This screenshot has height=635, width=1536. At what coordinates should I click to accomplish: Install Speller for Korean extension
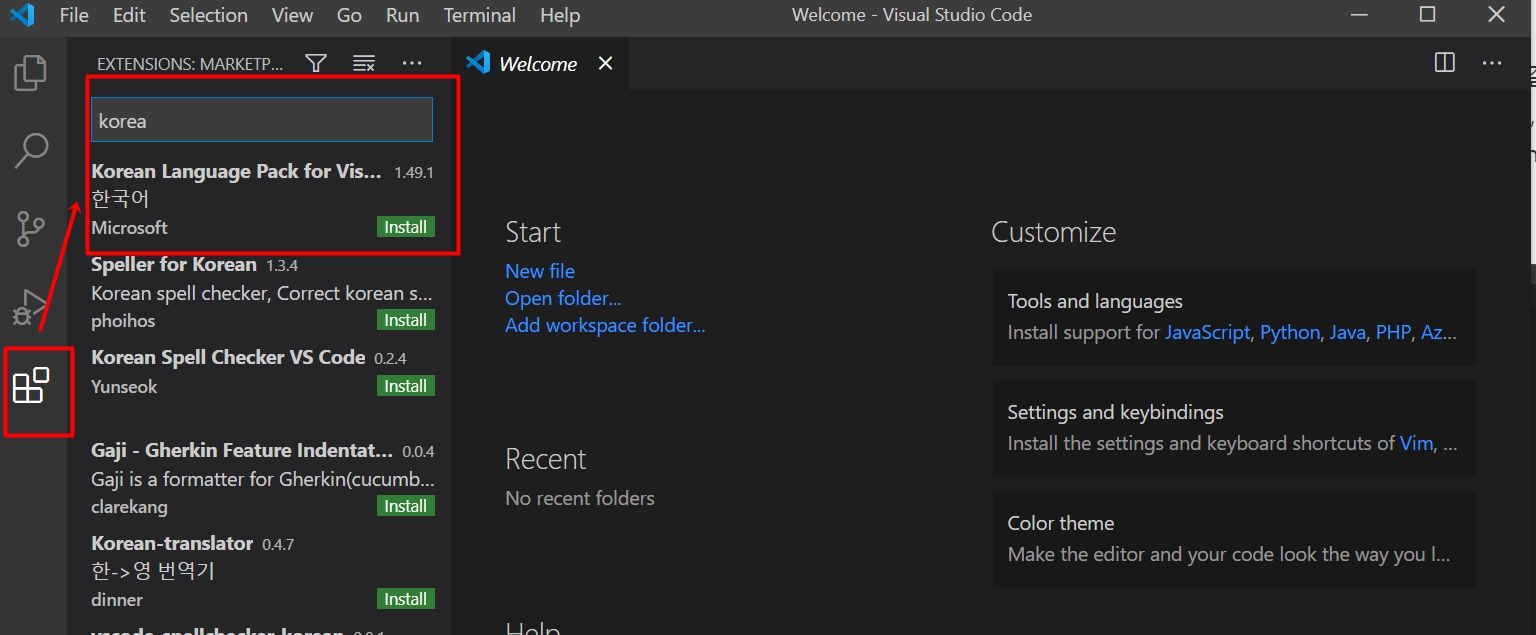pyautogui.click(x=406, y=320)
